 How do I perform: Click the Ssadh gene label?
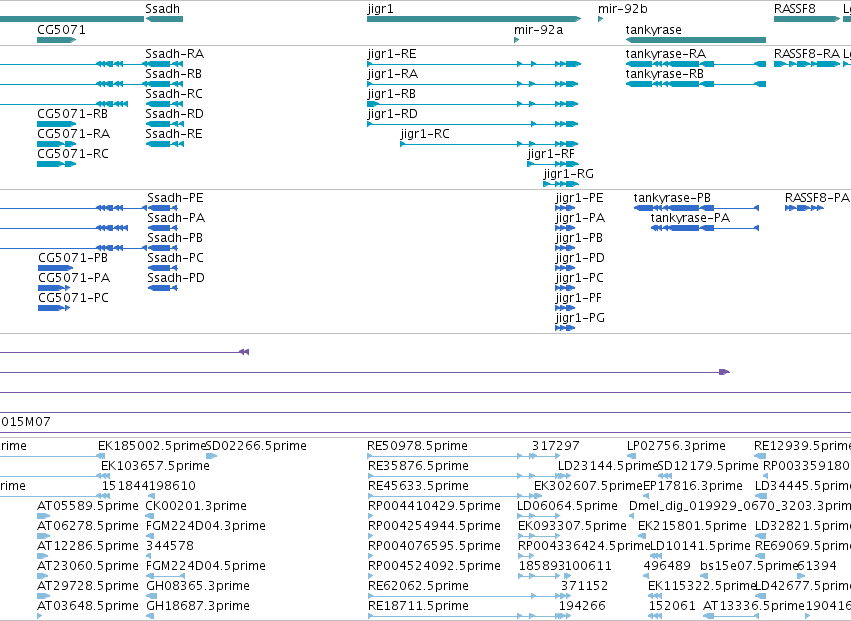point(162,9)
